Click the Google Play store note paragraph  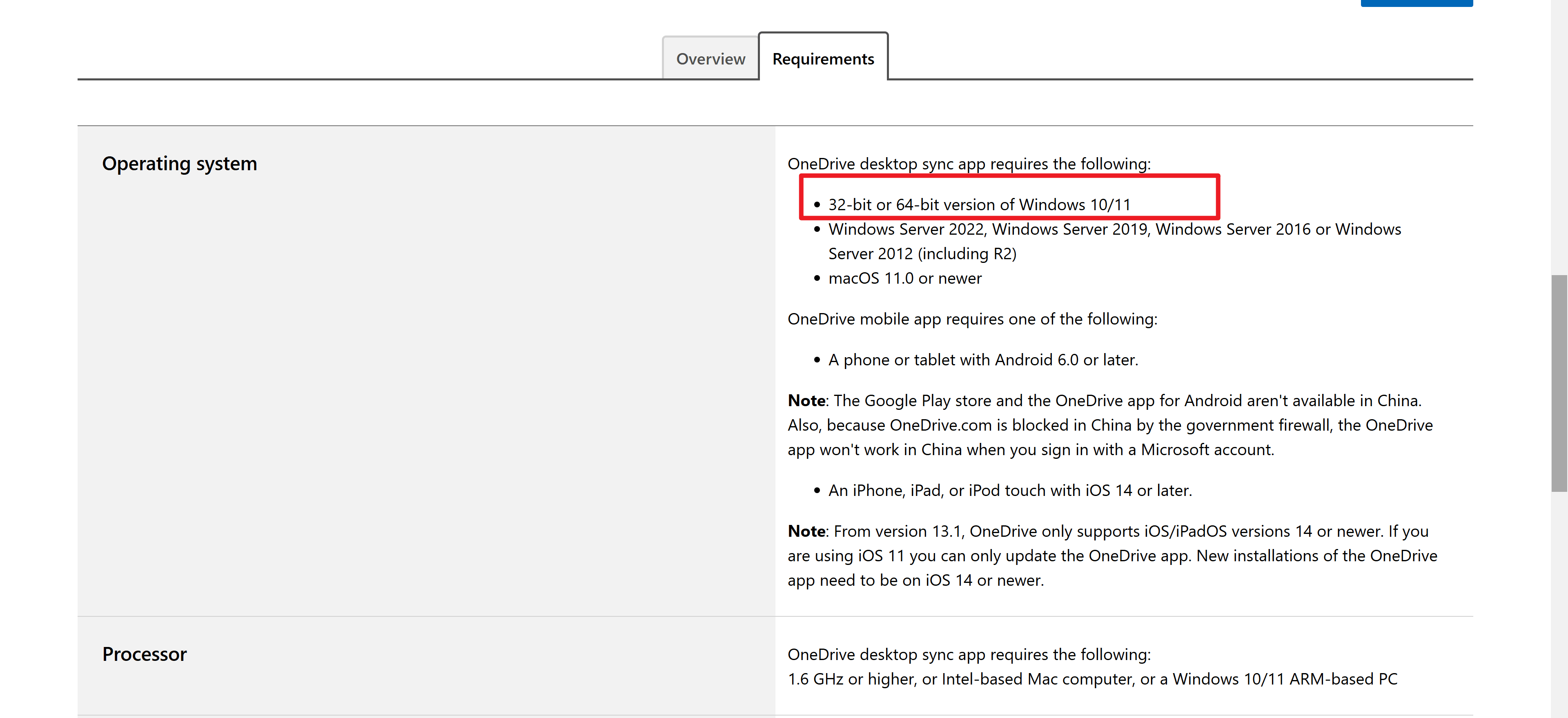pyautogui.click(x=1110, y=425)
